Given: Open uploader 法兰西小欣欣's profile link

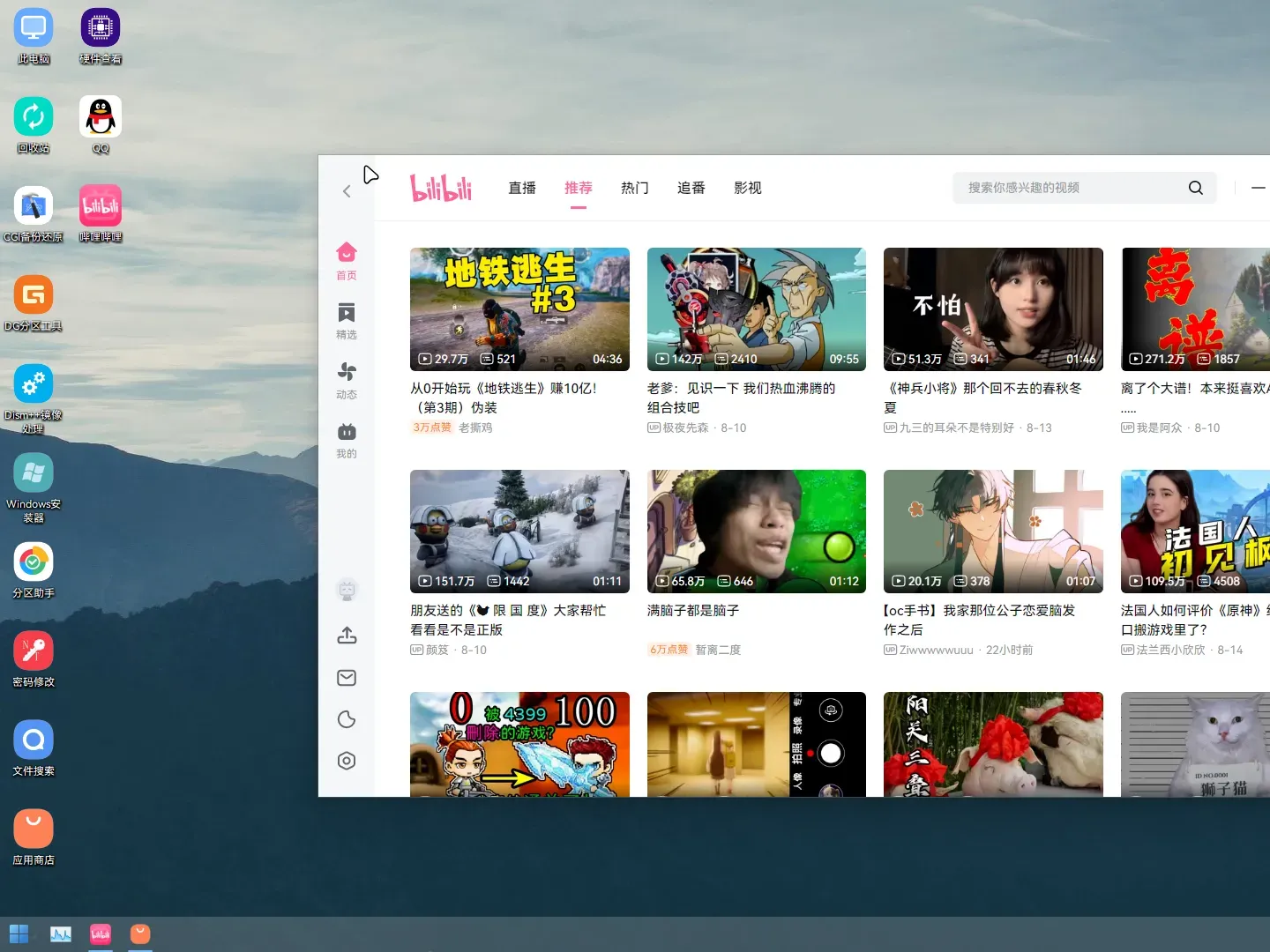Looking at the screenshot, I should click(x=1171, y=650).
